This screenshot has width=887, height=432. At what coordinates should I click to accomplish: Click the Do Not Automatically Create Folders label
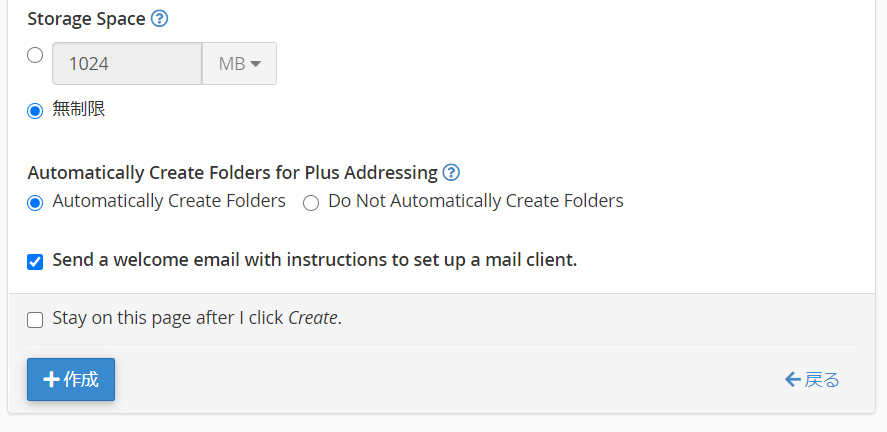(x=476, y=201)
